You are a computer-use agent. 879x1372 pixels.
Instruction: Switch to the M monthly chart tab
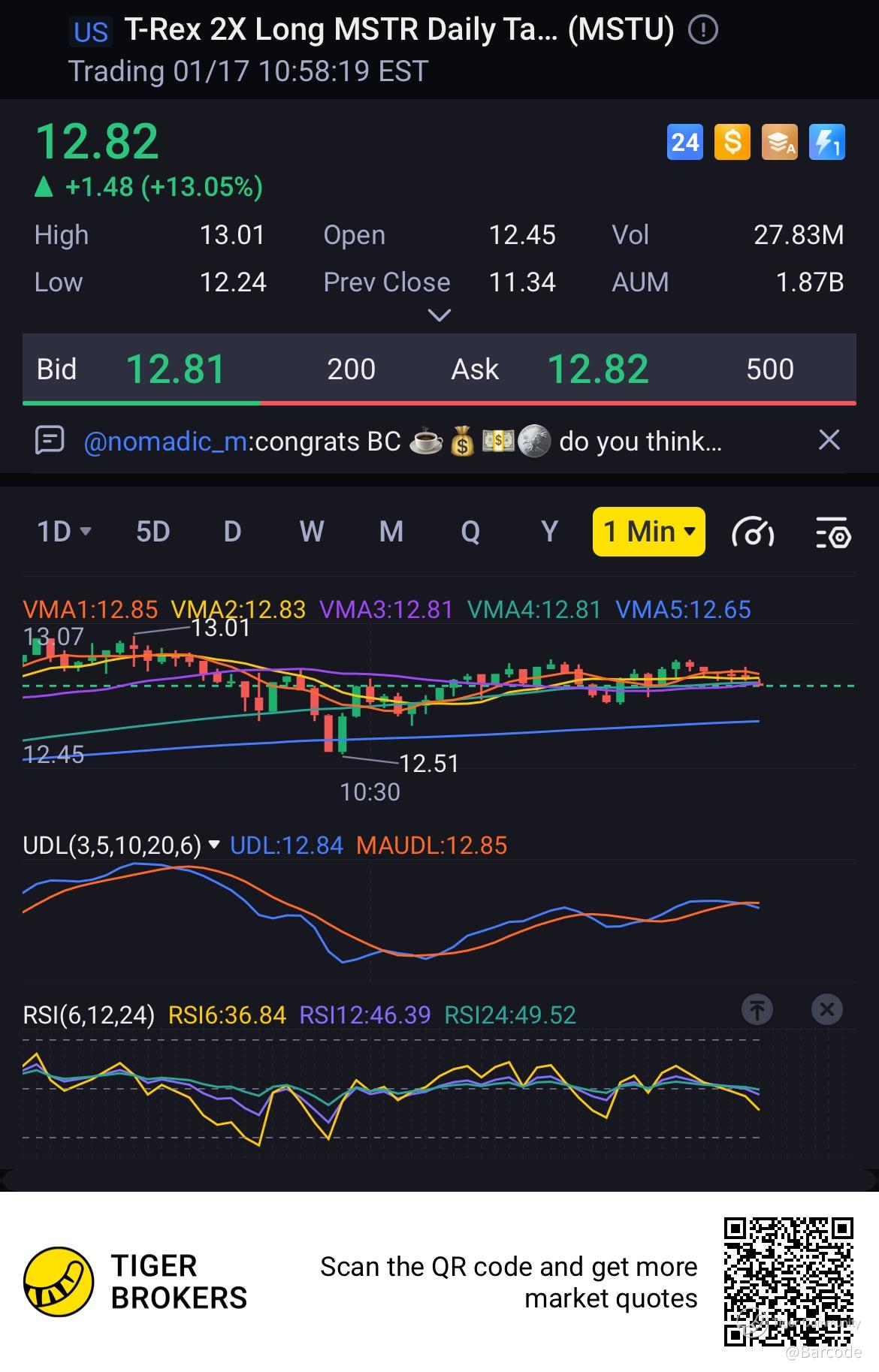tap(391, 532)
